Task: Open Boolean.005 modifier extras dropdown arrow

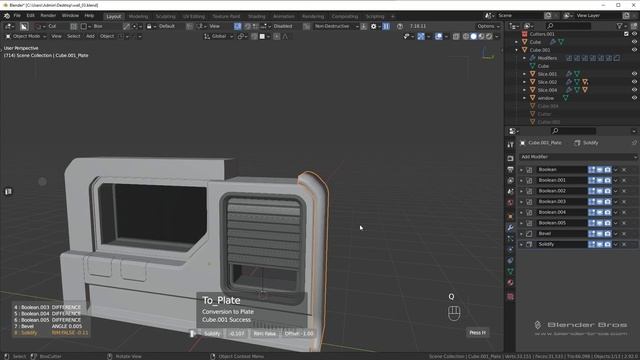Action: pos(616,223)
